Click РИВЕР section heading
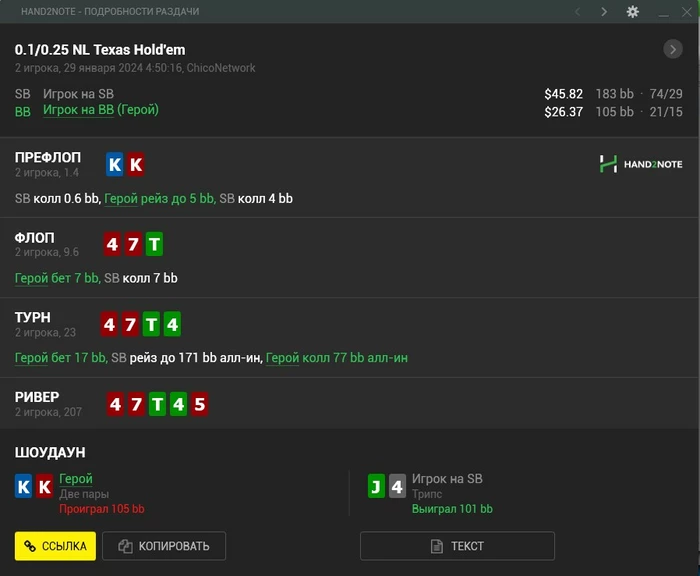This screenshot has width=700, height=576. [37, 397]
